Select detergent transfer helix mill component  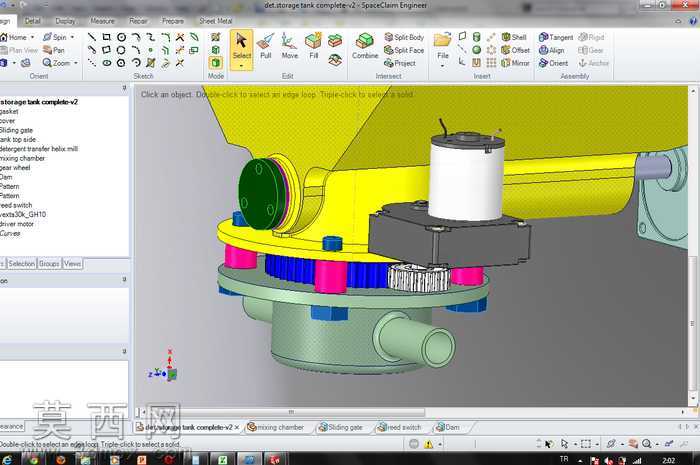39,149
